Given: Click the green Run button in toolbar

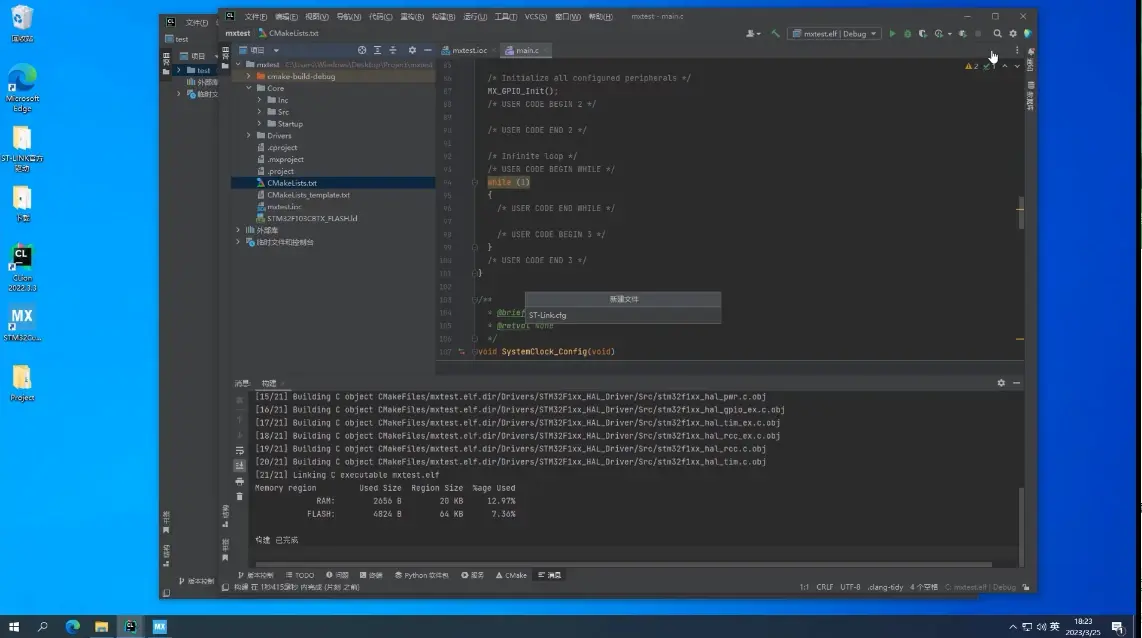Looking at the screenshot, I should click(x=893, y=34).
